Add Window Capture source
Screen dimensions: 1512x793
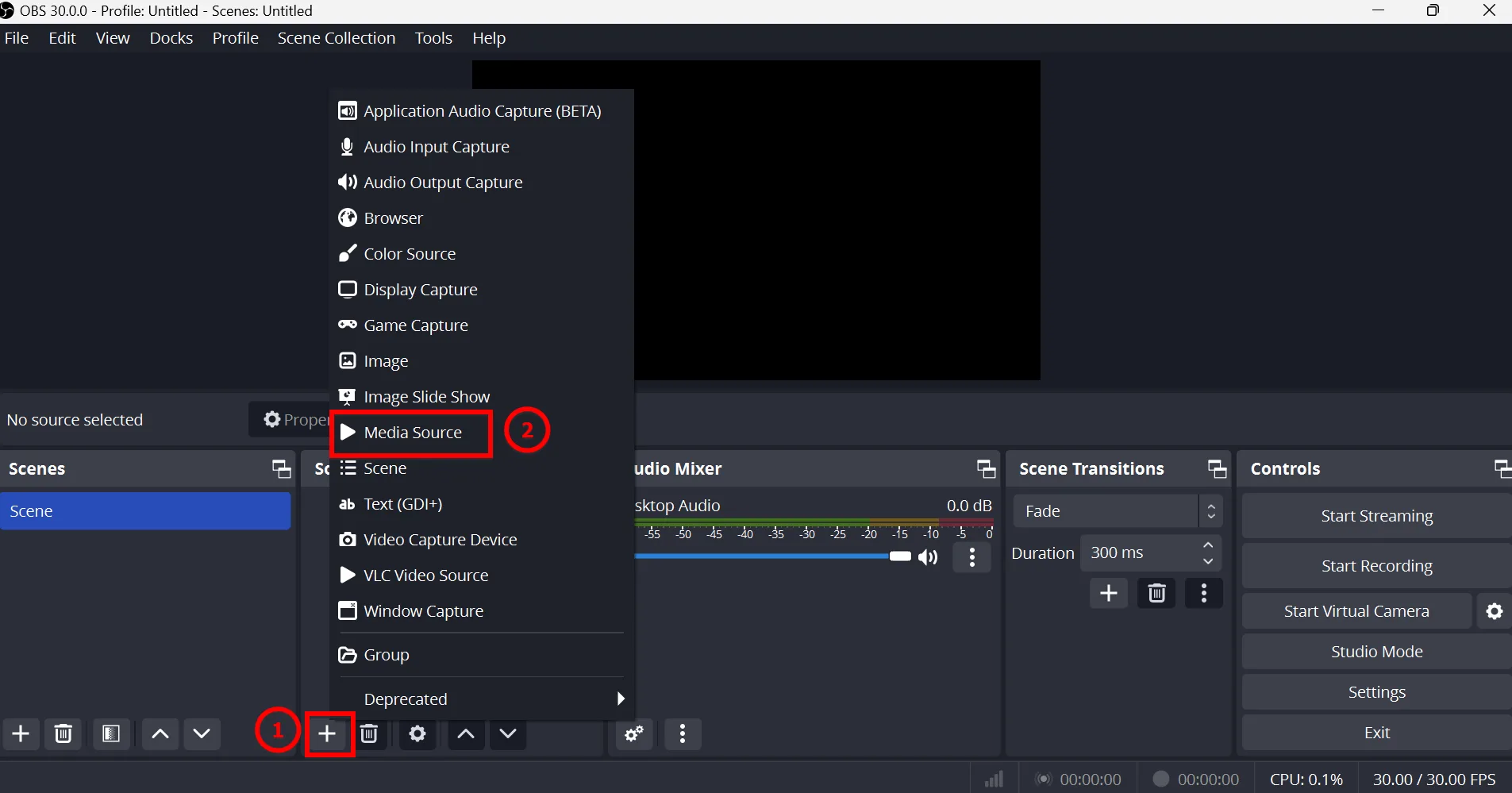pyautogui.click(x=482, y=611)
